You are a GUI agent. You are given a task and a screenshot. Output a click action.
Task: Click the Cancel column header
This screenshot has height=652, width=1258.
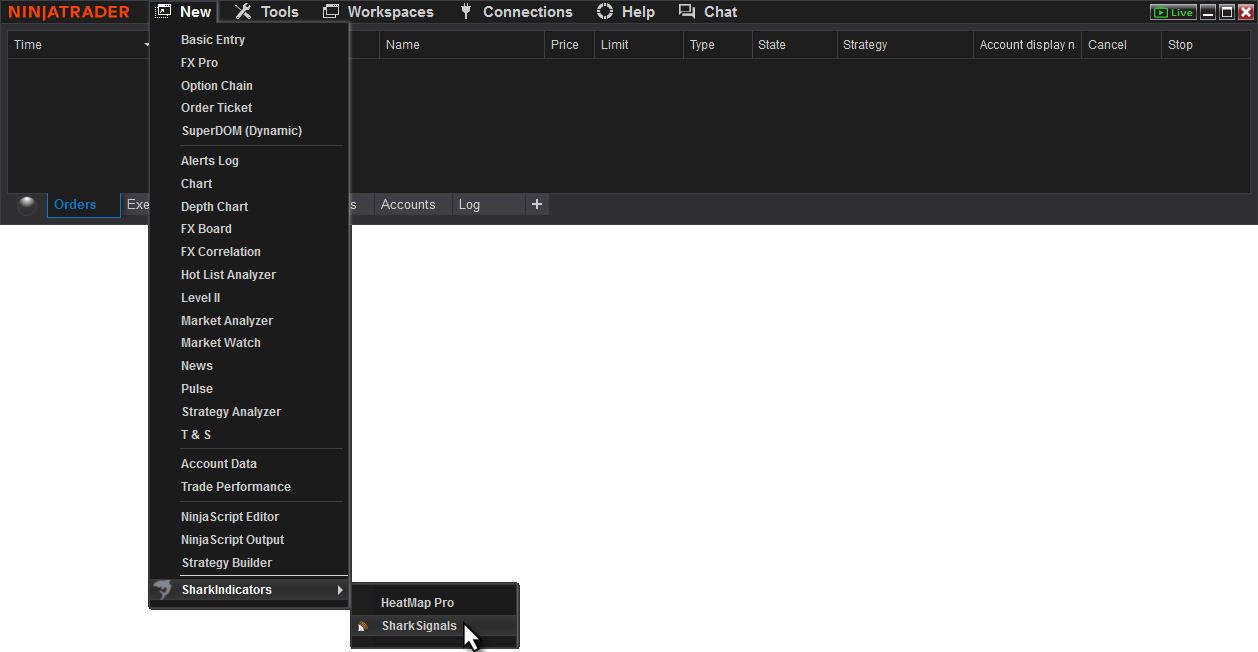click(x=1121, y=45)
